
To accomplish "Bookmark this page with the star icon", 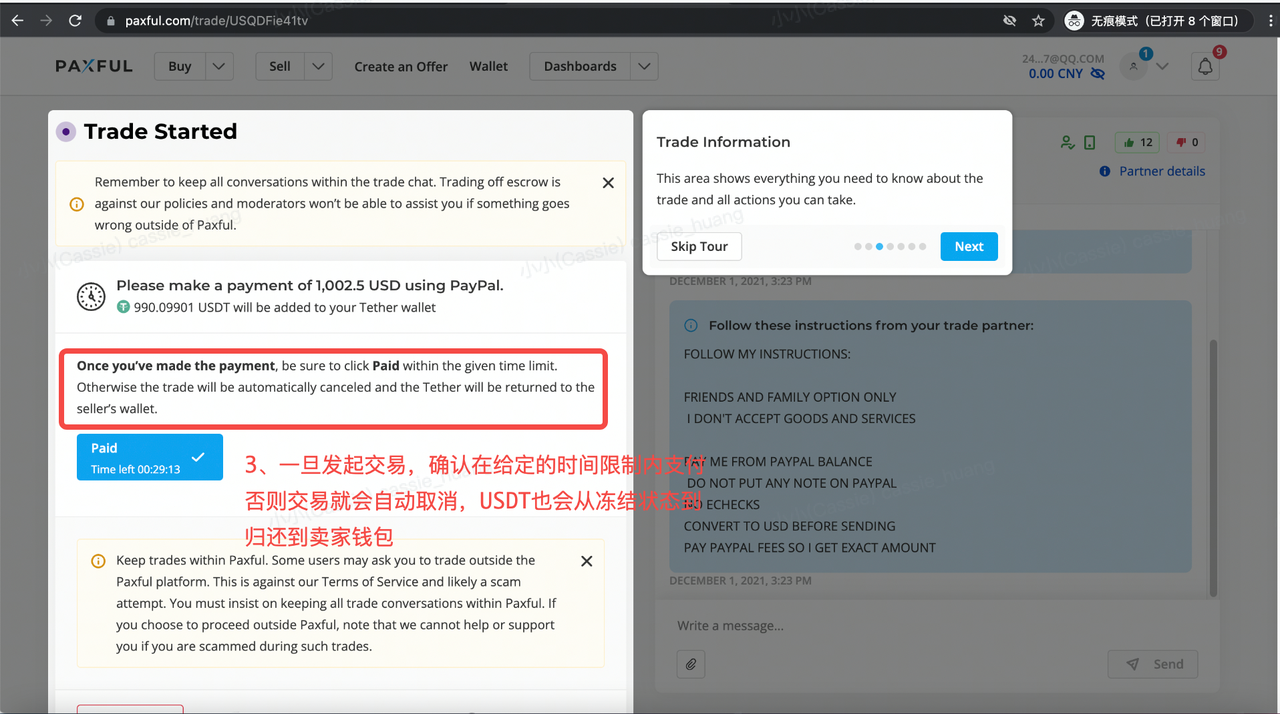I will (x=1038, y=20).
